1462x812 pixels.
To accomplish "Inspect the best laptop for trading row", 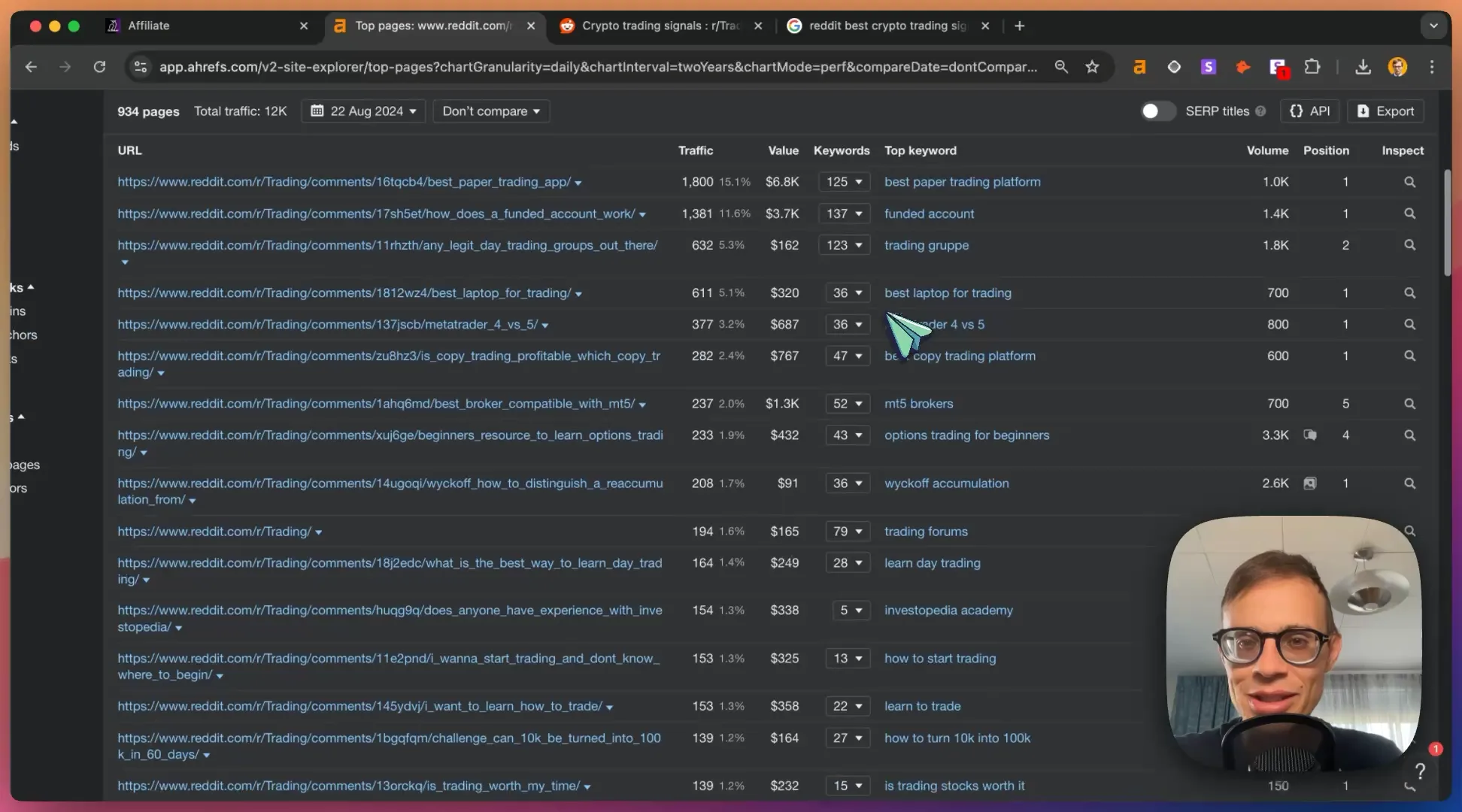I will [1409, 292].
